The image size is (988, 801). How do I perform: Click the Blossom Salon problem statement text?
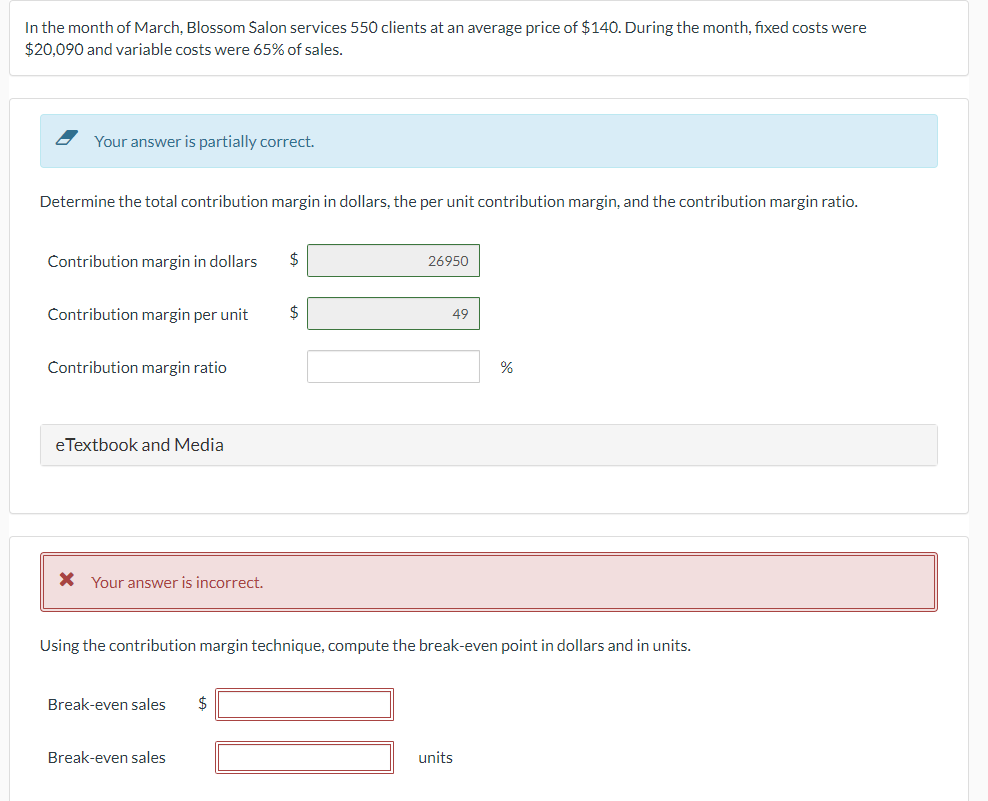coord(445,38)
